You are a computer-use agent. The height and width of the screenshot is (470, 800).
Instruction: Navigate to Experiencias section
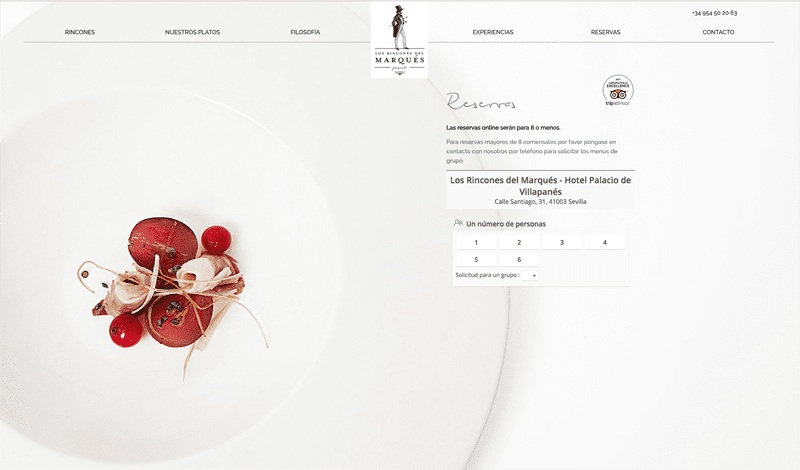(493, 32)
